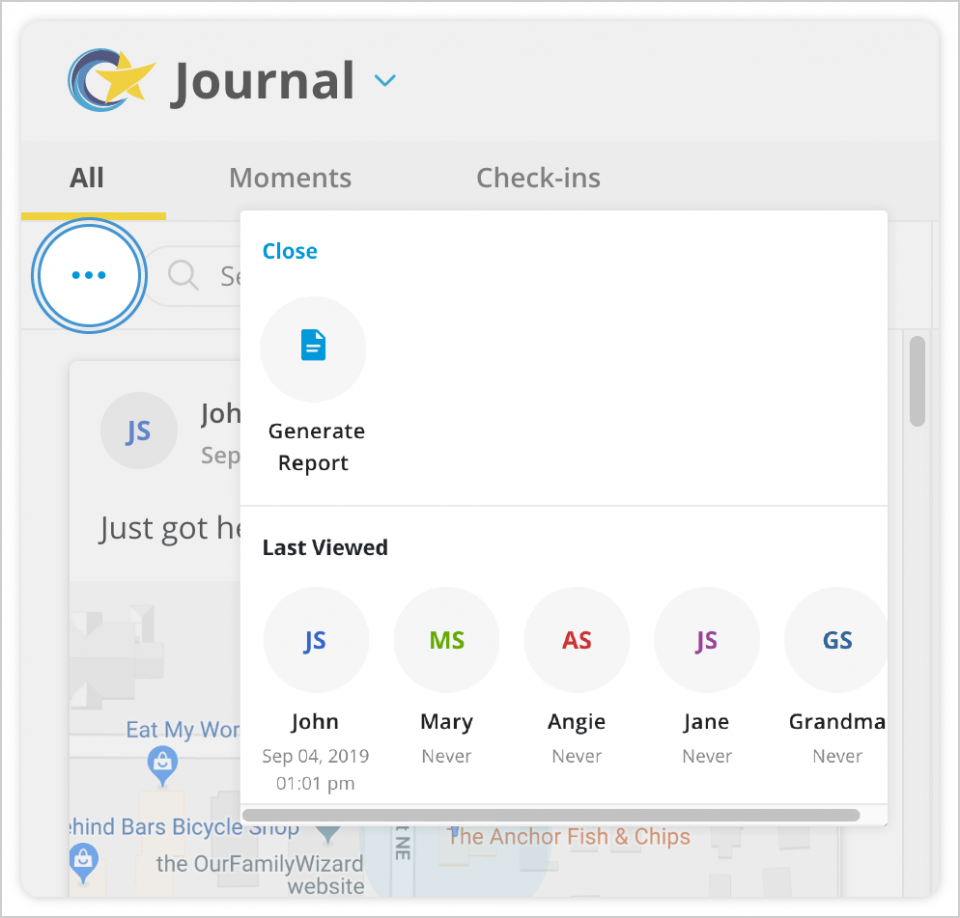Open the ellipsis more-options menu
The width and height of the screenshot is (960, 918).
pos(89,274)
